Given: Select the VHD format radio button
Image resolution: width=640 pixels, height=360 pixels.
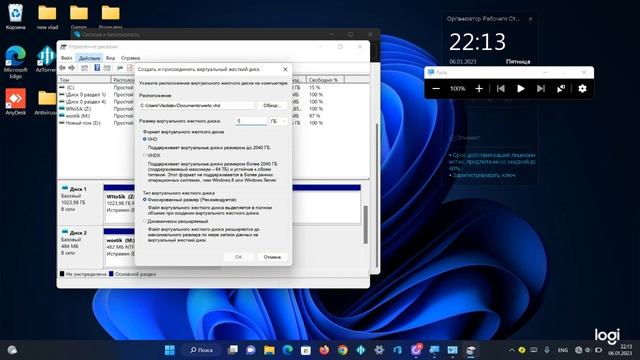Looking at the screenshot, I should (144, 139).
